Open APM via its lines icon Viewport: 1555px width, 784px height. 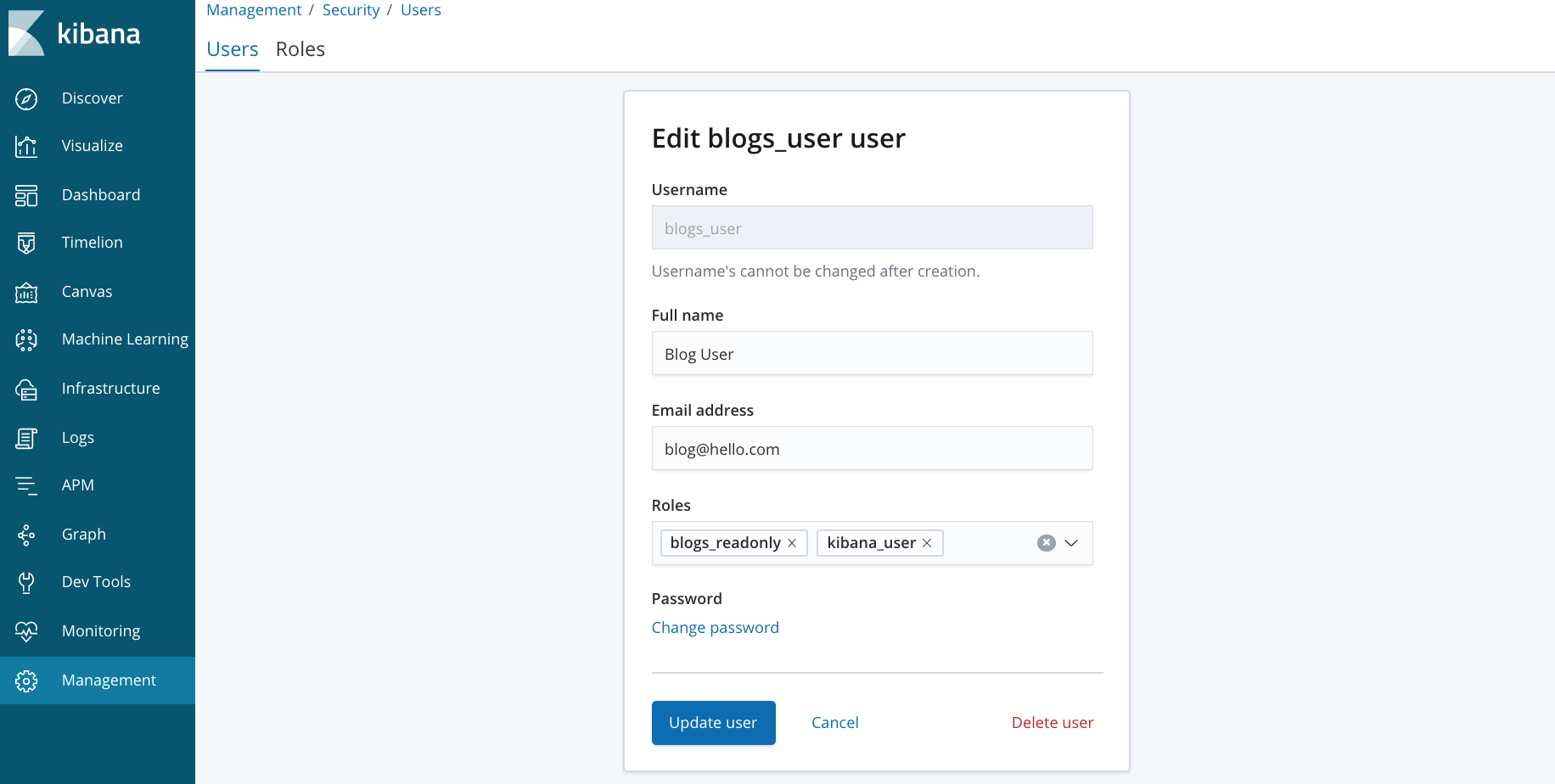26,486
